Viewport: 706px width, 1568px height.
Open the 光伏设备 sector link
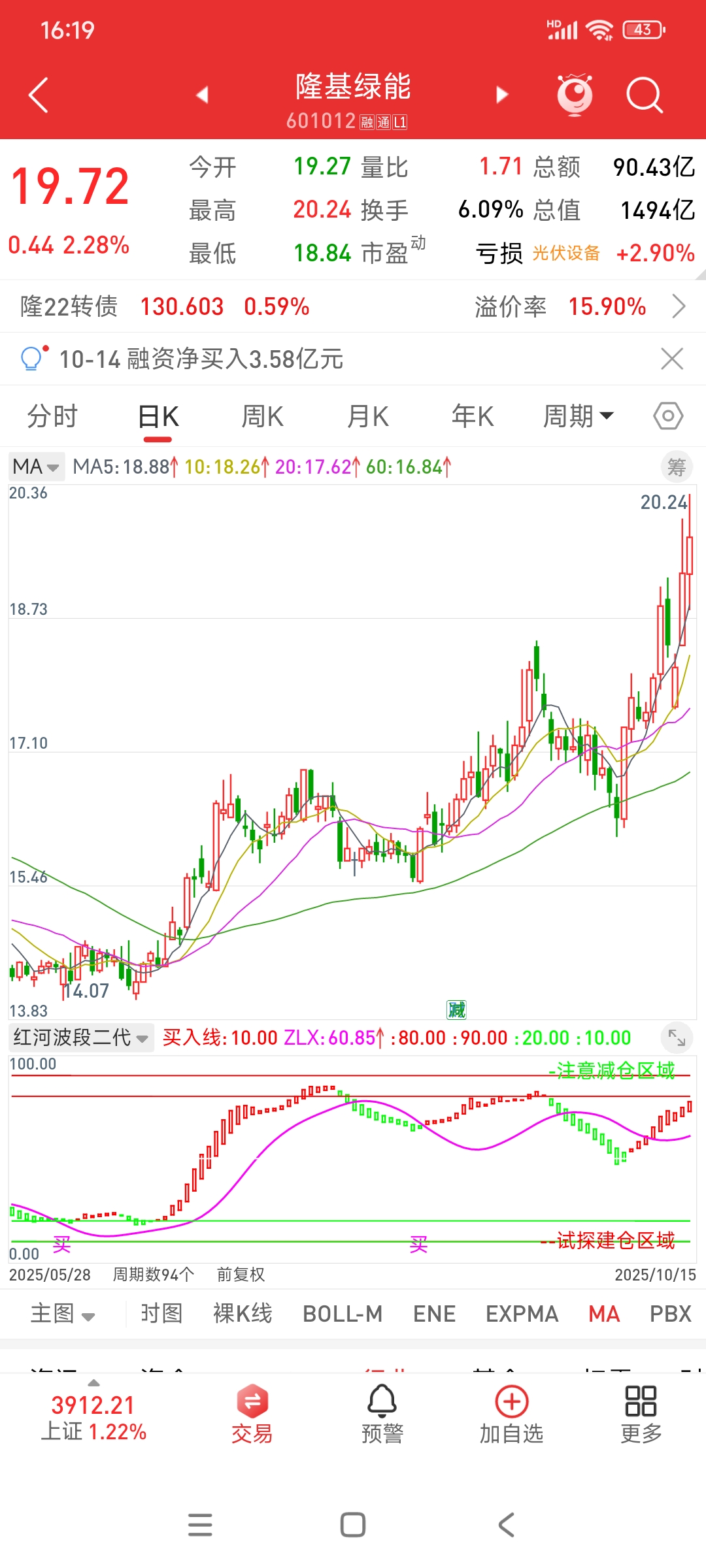pyautogui.click(x=566, y=253)
